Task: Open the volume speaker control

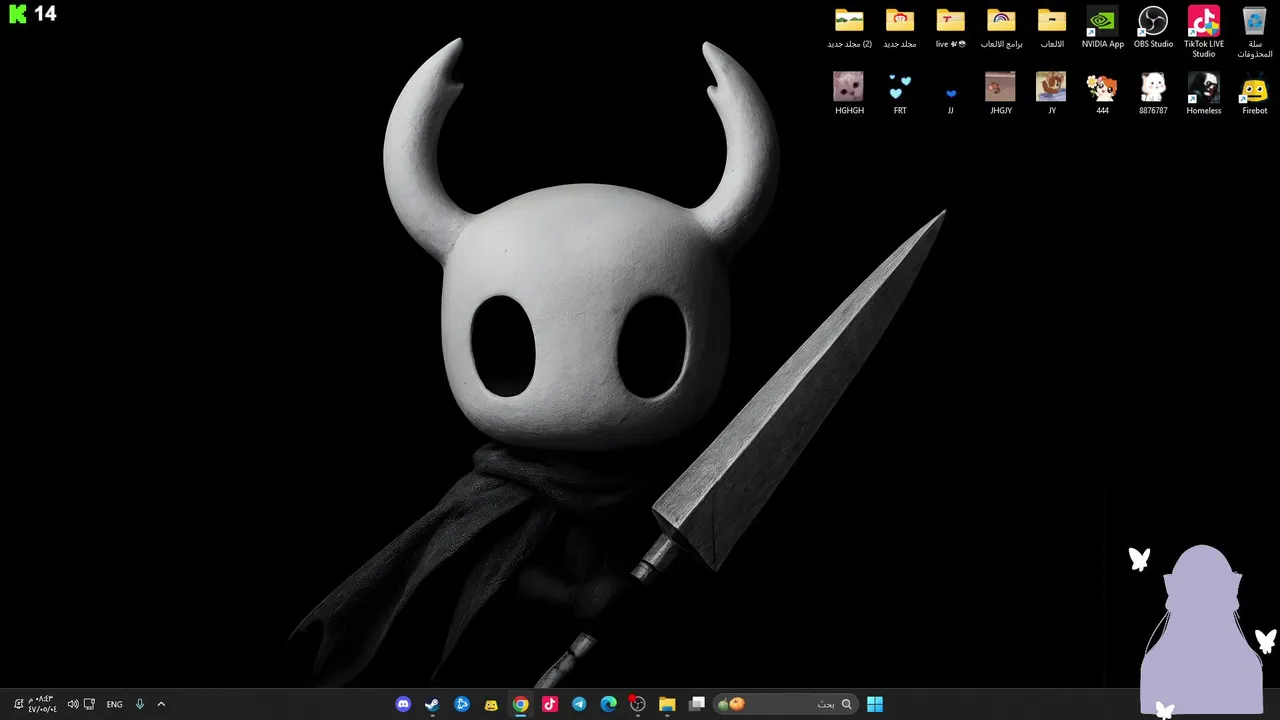Action: pos(72,704)
